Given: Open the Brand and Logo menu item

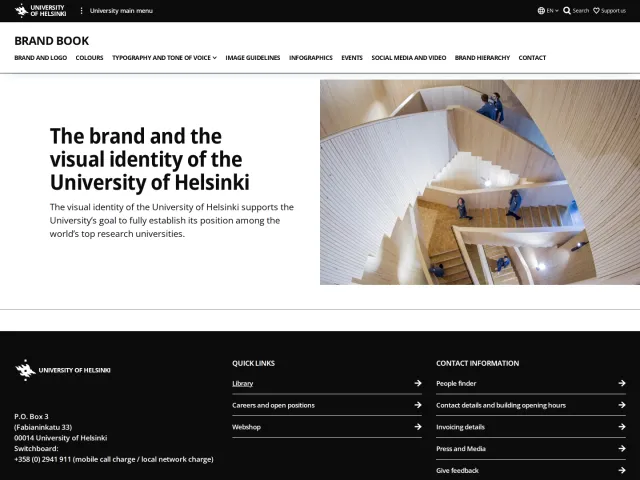Looking at the screenshot, I should click(40, 58).
